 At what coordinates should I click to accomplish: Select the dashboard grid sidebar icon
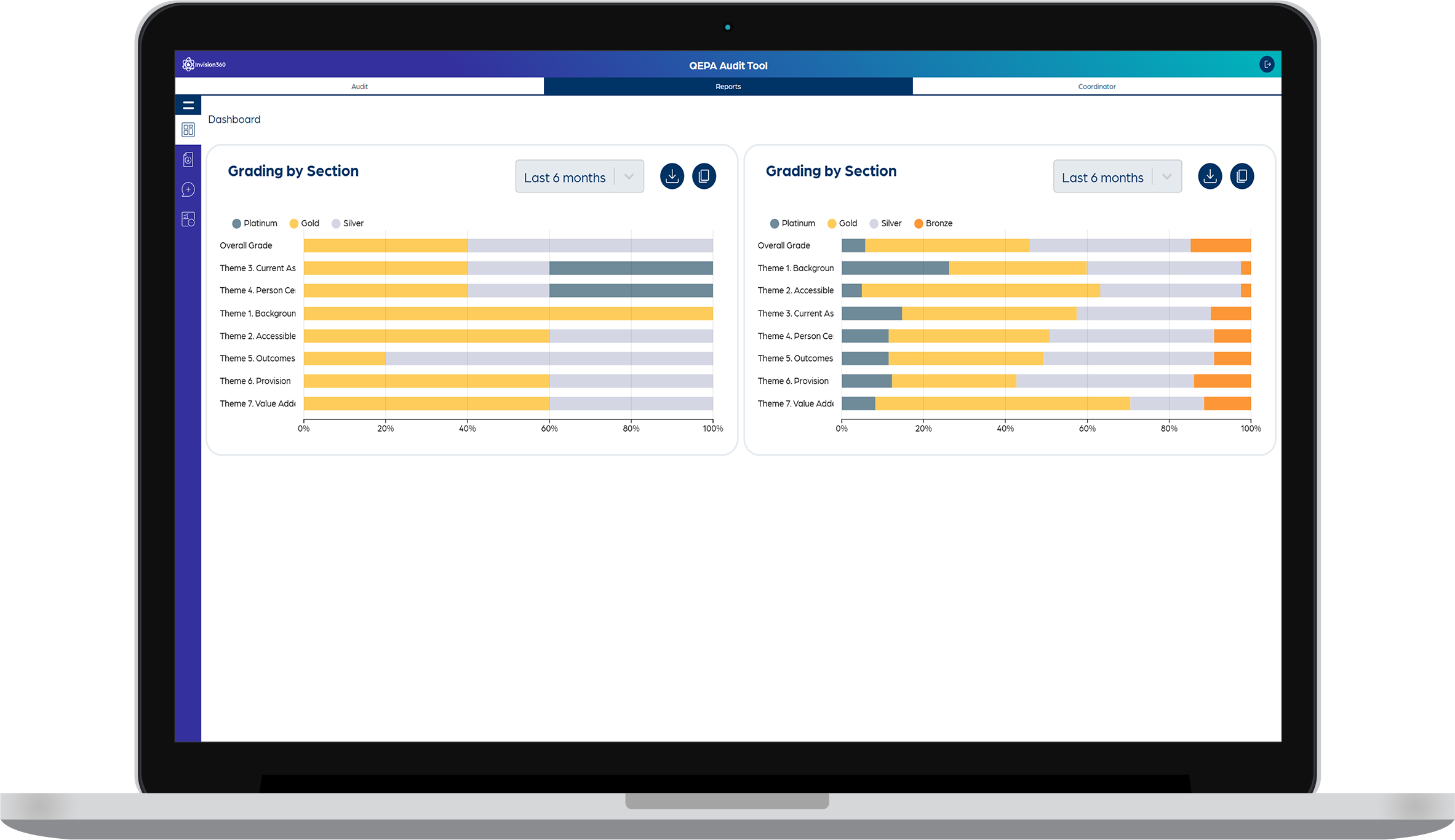(x=188, y=130)
